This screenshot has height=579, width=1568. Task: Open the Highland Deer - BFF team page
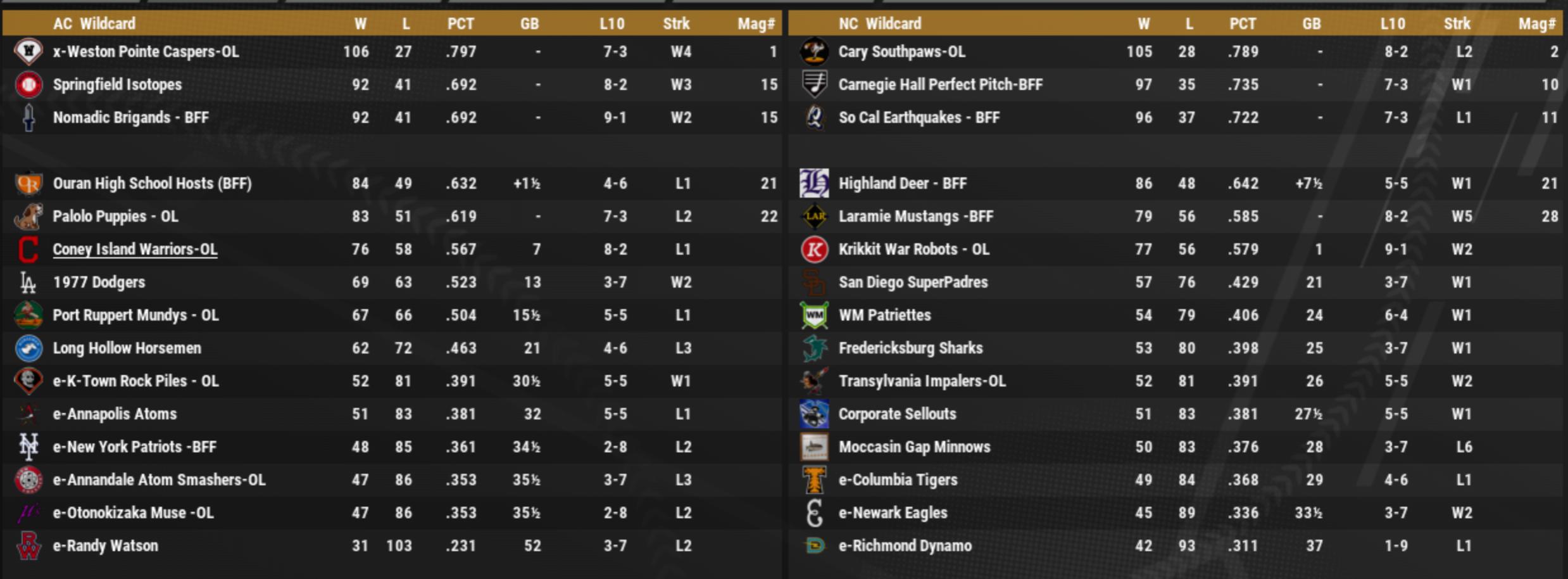pos(902,184)
